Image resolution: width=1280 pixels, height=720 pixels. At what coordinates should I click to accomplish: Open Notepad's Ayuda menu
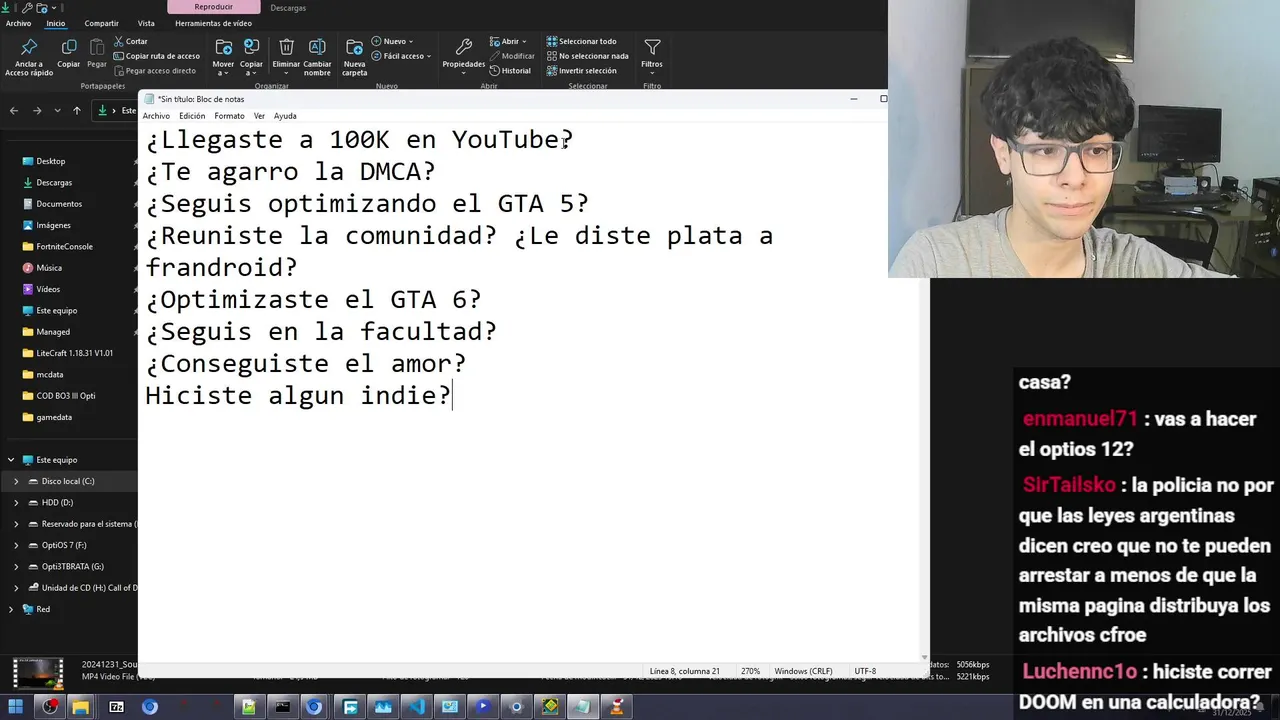[x=285, y=116]
